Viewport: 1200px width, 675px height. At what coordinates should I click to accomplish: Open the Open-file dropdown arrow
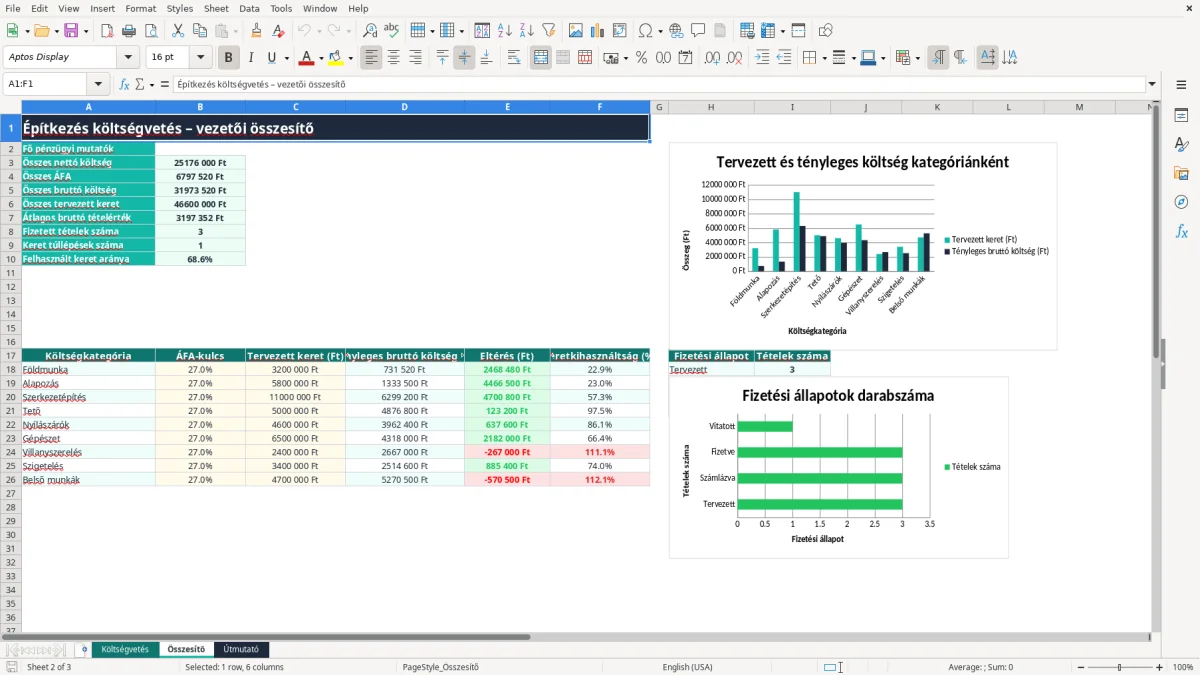[54, 31]
